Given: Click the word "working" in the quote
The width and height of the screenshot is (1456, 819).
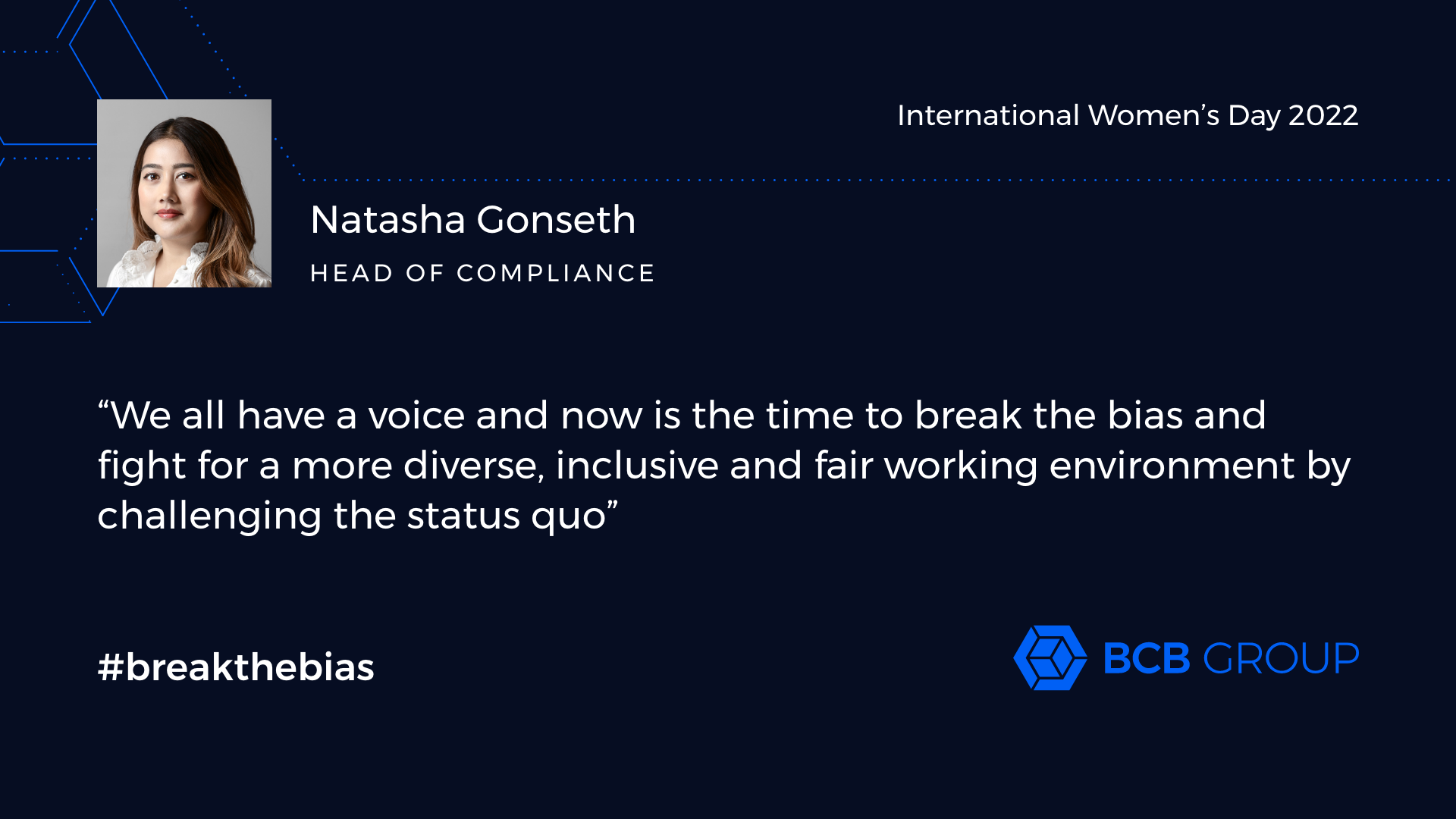Looking at the screenshot, I should click(961, 466).
